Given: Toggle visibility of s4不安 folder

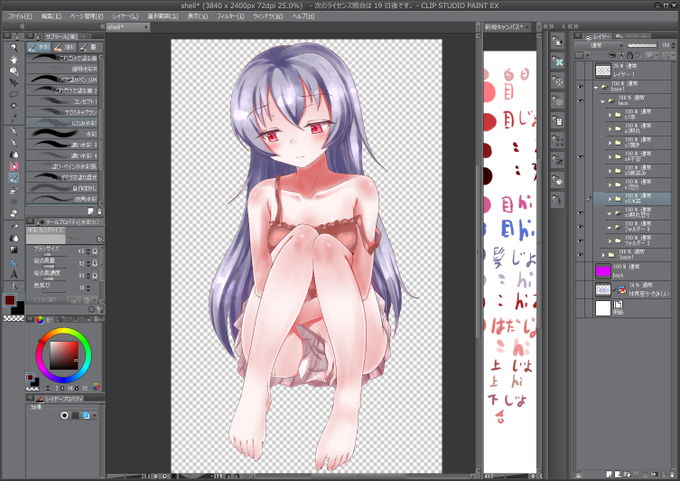Looking at the screenshot, I should point(580,157).
